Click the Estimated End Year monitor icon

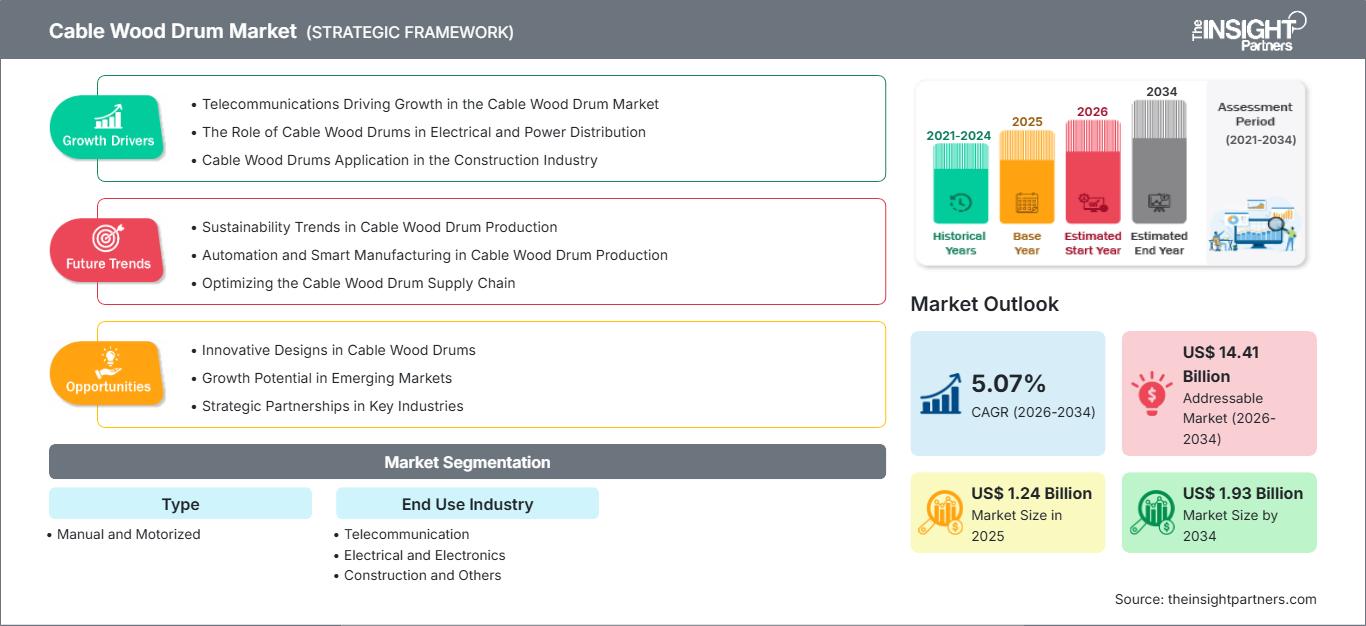click(1159, 203)
